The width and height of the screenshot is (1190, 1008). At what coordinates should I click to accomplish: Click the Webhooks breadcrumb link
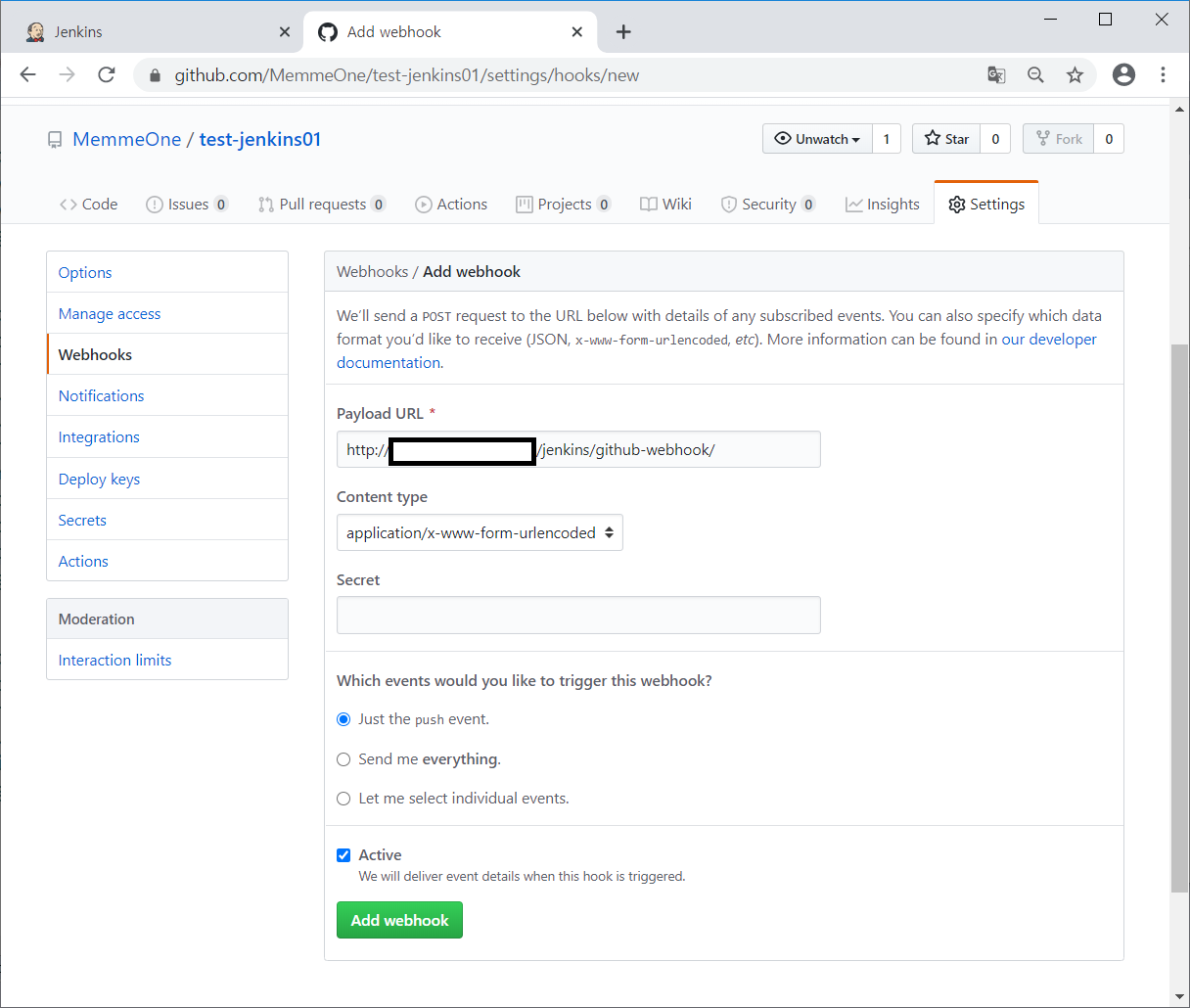click(372, 271)
